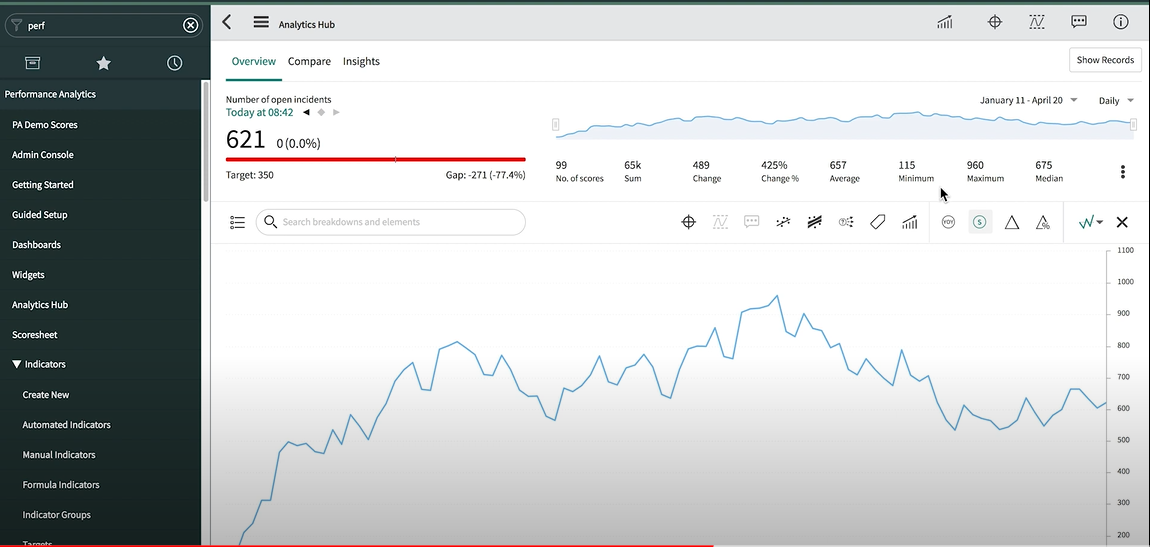The width and height of the screenshot is (1150, 547).
Task: Click the forecast bar chart icon
Action: click(909, 222)
